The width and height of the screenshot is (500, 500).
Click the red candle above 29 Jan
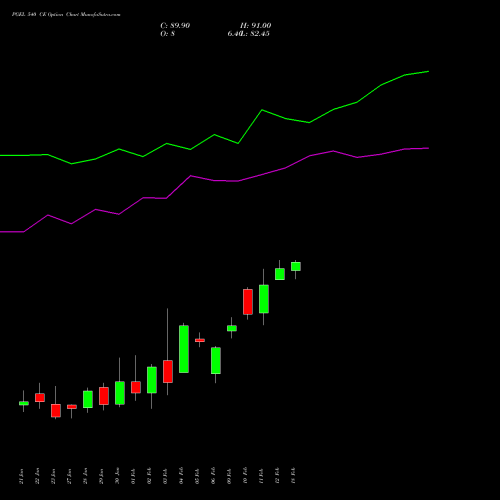coord(104,396)
